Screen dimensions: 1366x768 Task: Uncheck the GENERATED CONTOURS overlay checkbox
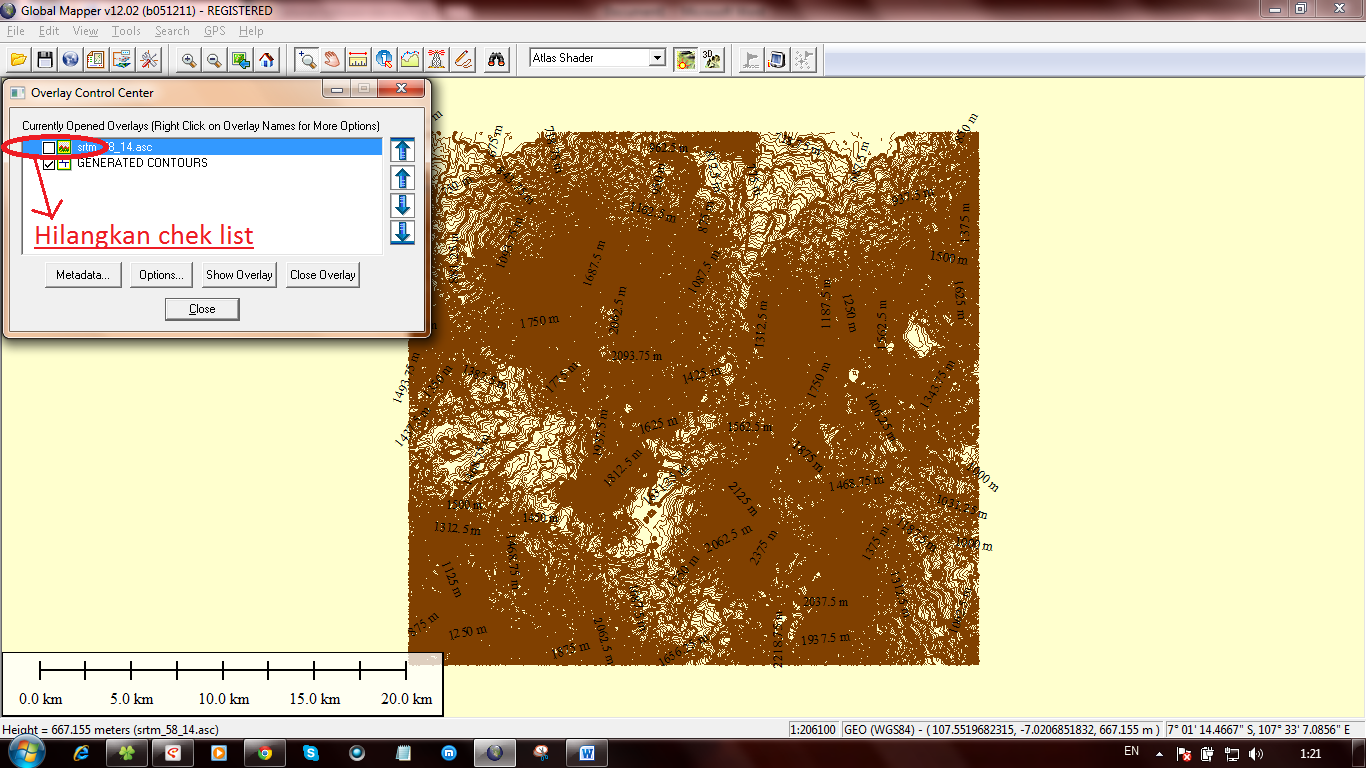coord(49,164)
